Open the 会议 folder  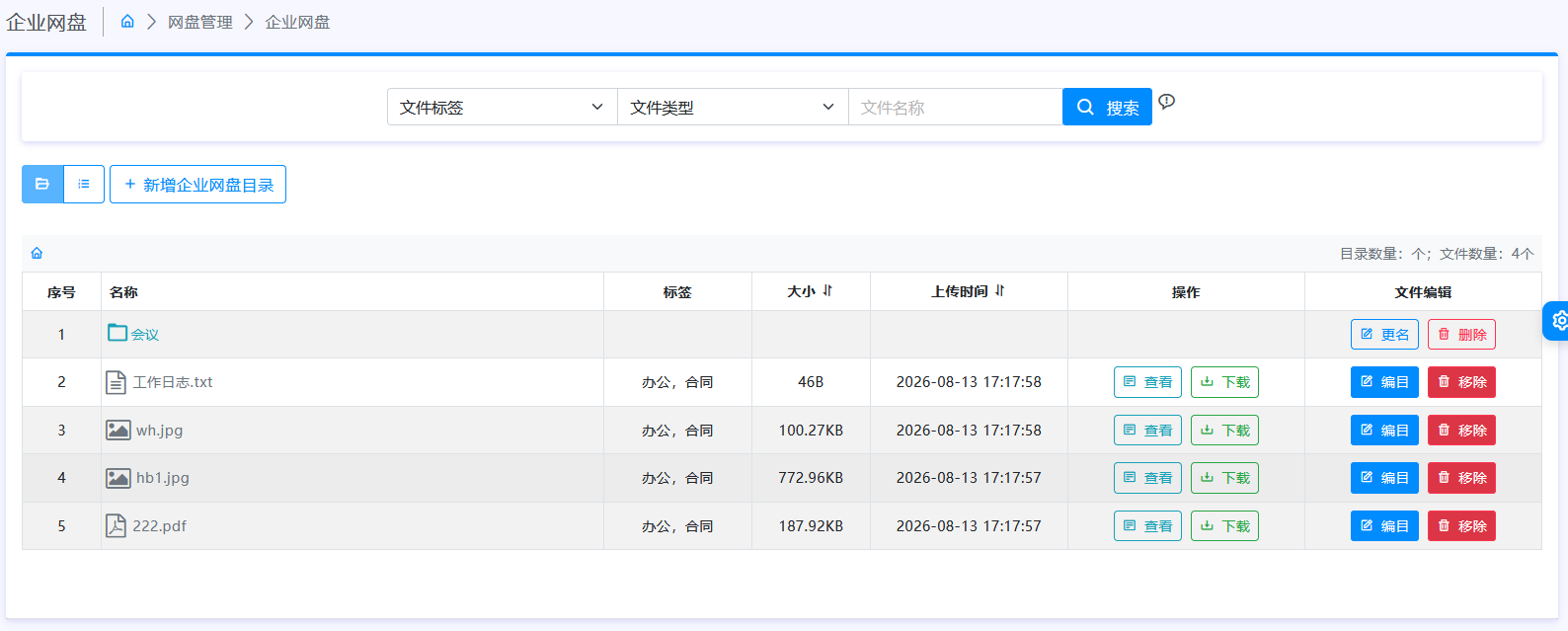coord(145,335)
